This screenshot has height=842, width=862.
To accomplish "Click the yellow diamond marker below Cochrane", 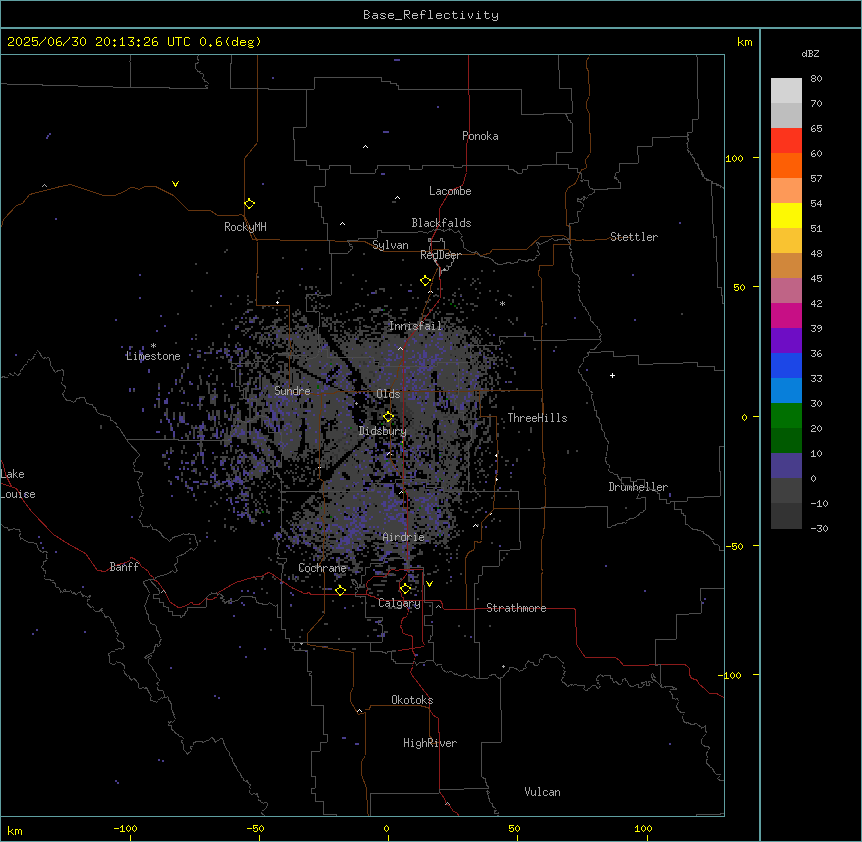I will [x=340, y=590].
